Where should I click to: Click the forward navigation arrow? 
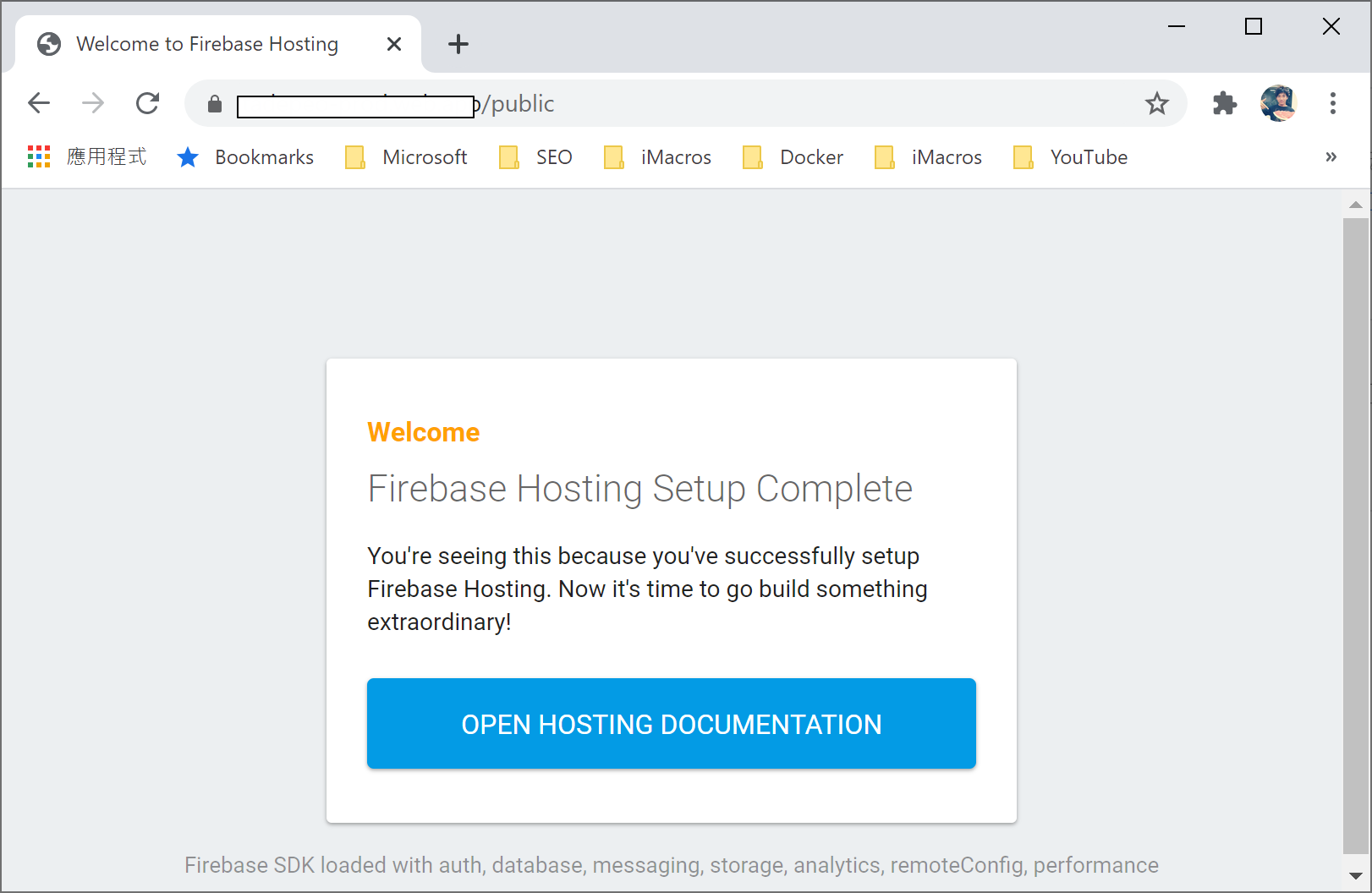[x=93, y=102]
